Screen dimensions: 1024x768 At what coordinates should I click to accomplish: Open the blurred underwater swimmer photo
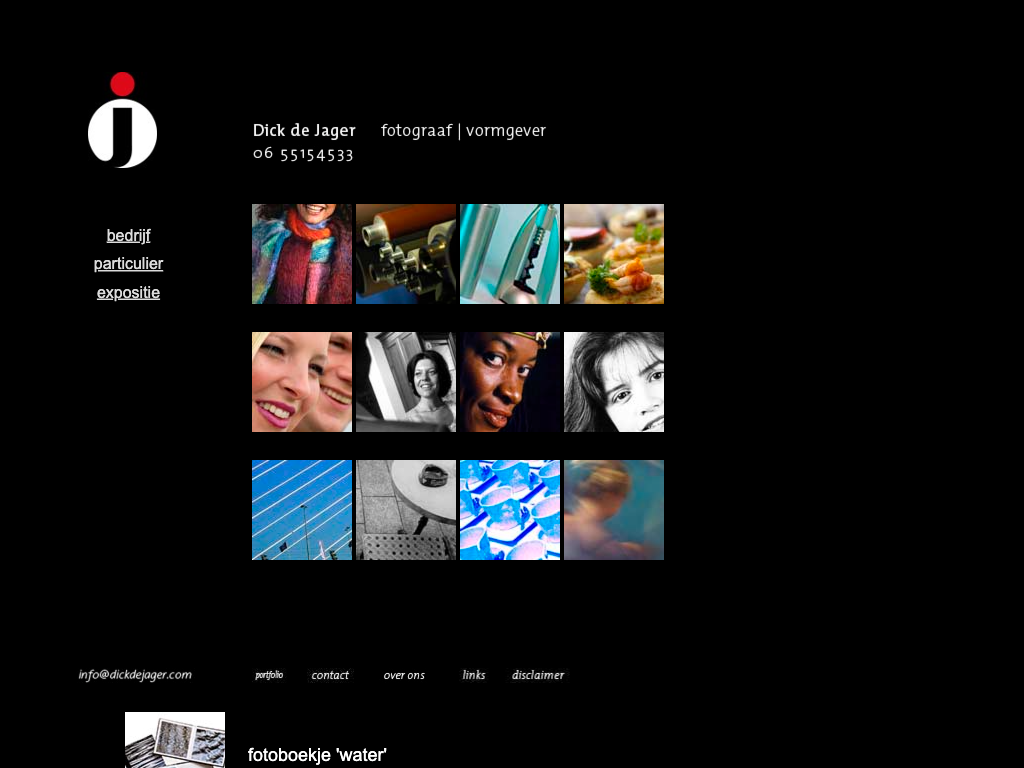[614, 510]
